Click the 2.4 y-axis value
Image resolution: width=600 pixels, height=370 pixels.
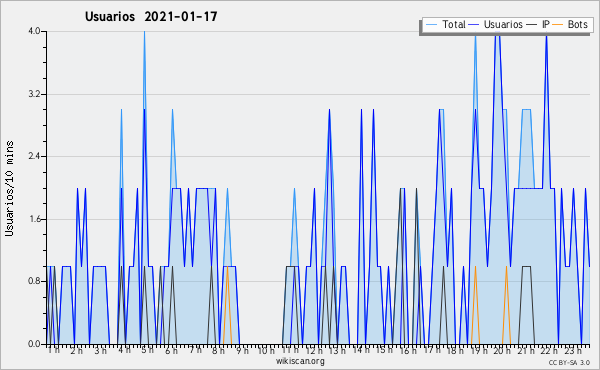click(x=34, y=156)
